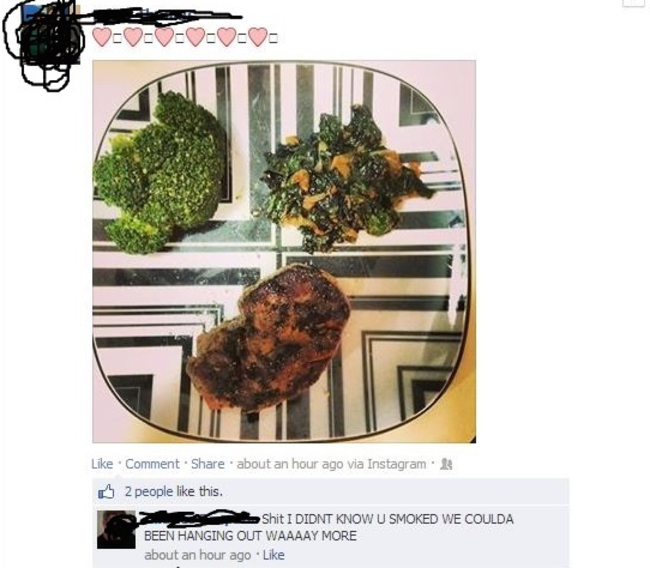The height and width of the screenshot is (568, 650).
Task: Open the comment's 'about an hour ago' timestamp
Action: (x=197, y=555)
